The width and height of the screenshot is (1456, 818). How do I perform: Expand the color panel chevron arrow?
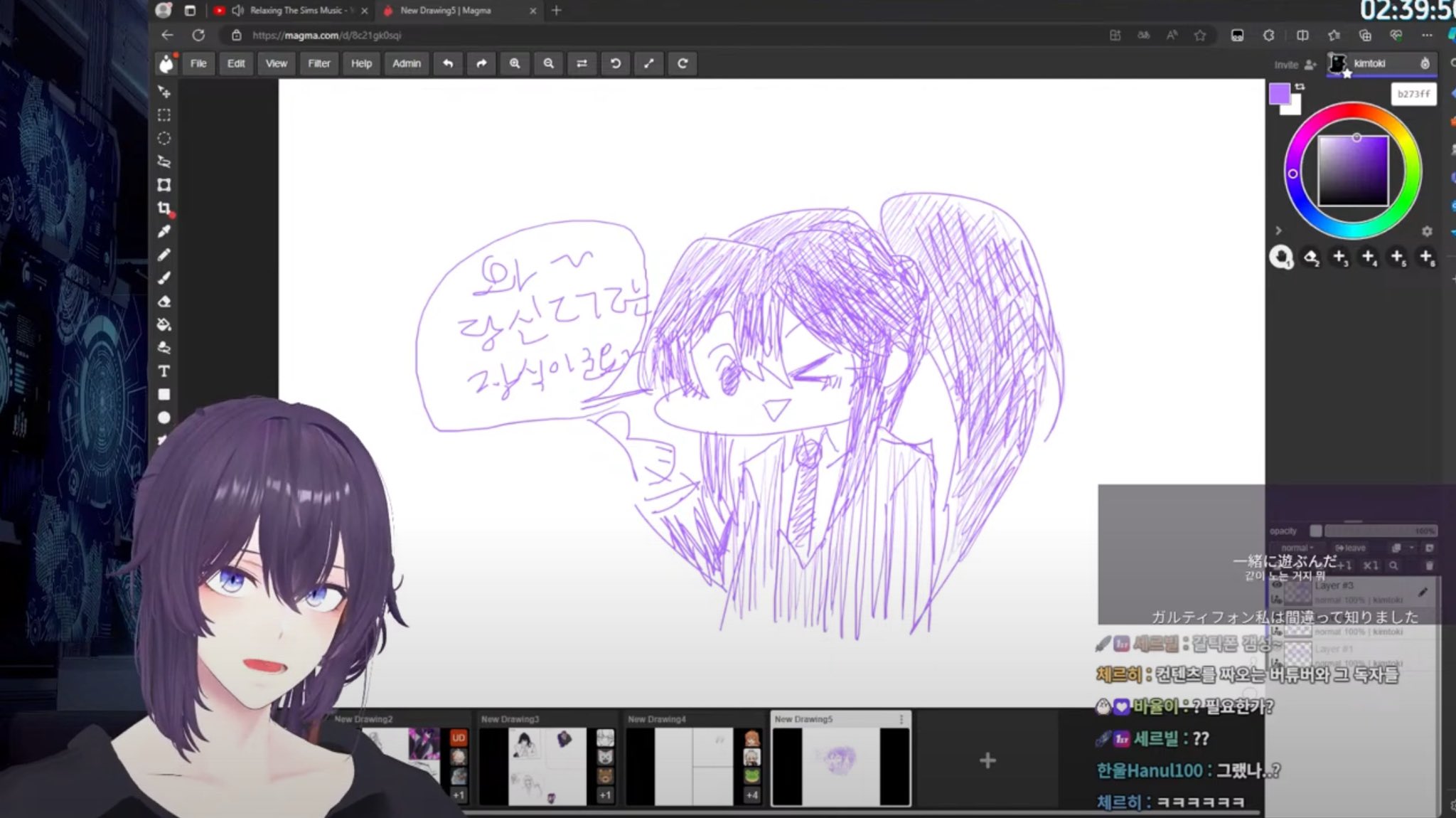pos(1278,230)
